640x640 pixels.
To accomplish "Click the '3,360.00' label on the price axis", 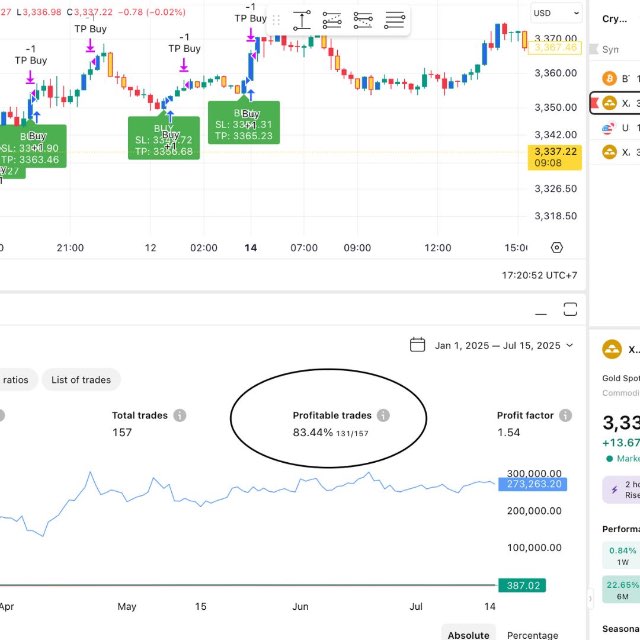I will 556,73.
